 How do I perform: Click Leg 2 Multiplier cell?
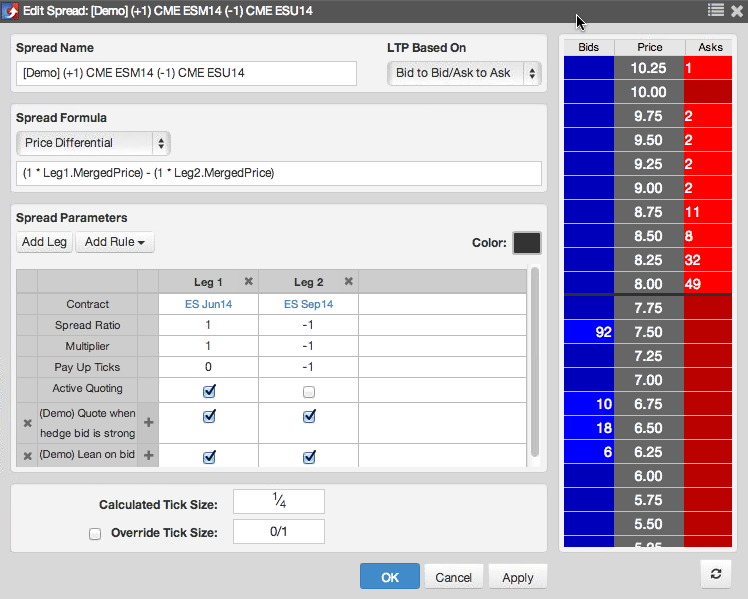pos(308,346)
